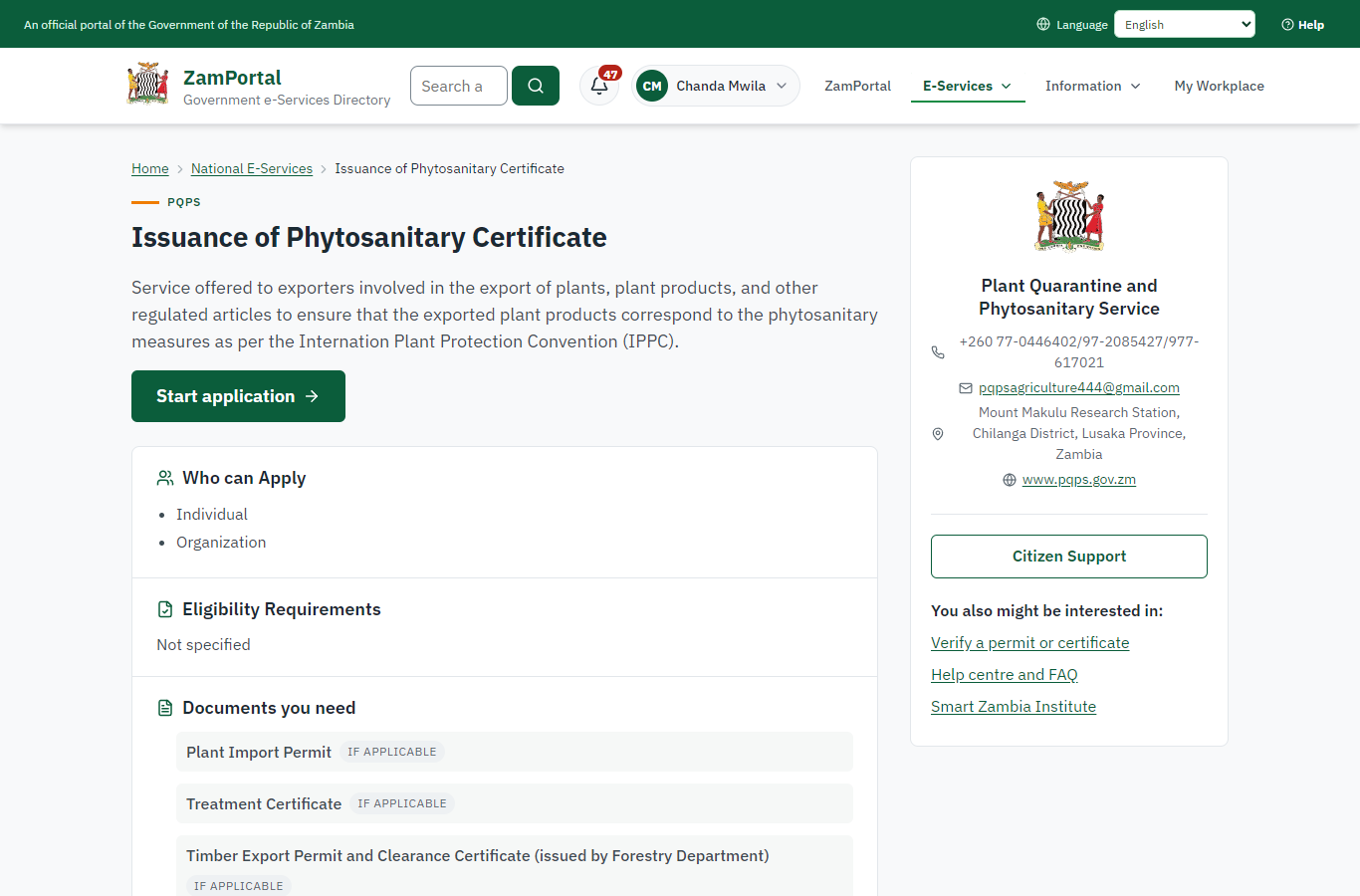The width and height of the screenshot is (1360, 896).
Task: Click the CM user avatar
Action: pyautogui.click(x=652, y=86)
